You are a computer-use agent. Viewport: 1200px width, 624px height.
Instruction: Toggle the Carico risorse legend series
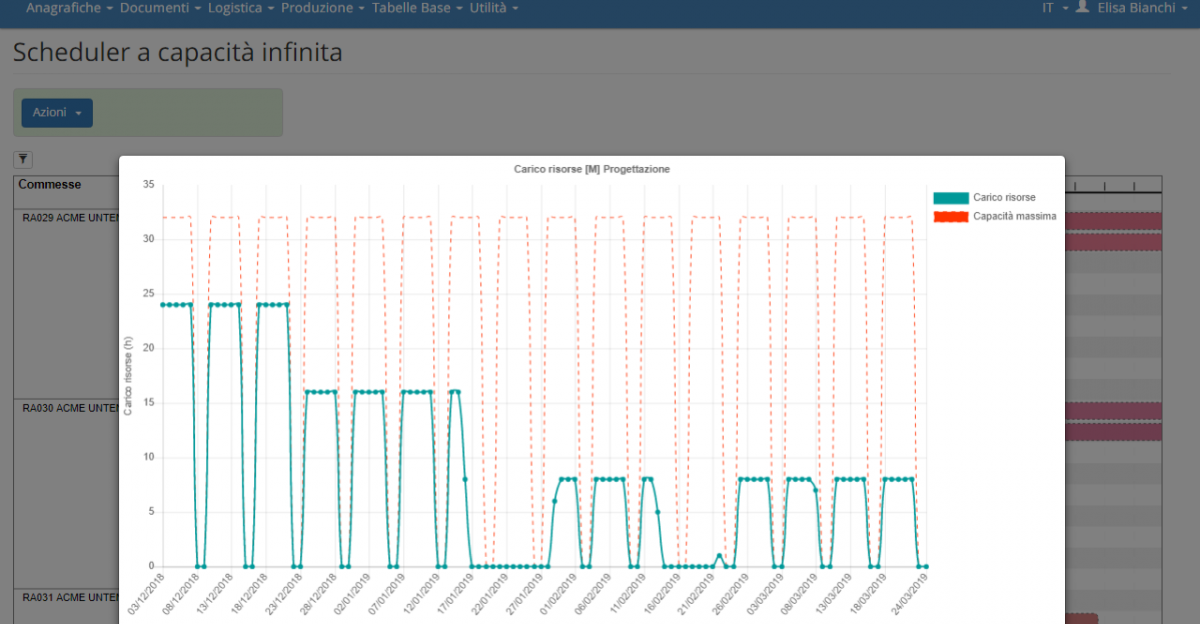pos(1004,197)
